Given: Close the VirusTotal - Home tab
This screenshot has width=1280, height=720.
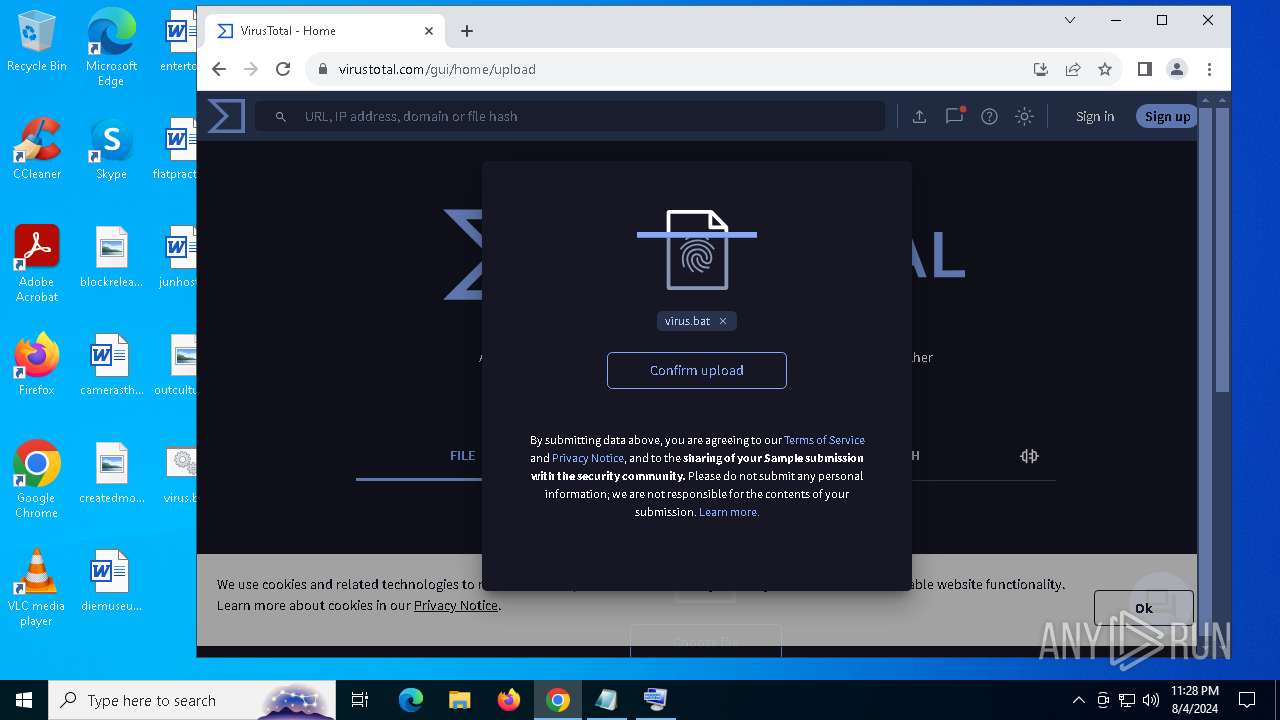Looking at the screenshot, I should pos(429,31).
